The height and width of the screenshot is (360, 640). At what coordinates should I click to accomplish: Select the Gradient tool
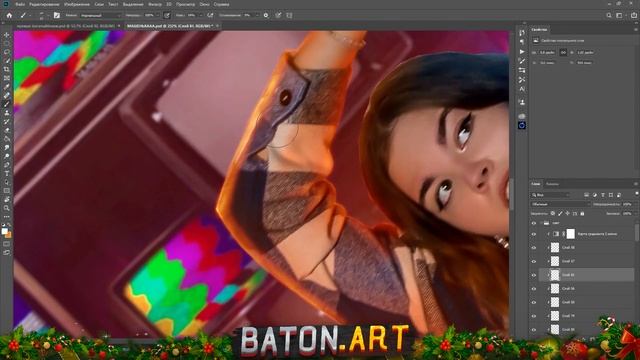7,139
